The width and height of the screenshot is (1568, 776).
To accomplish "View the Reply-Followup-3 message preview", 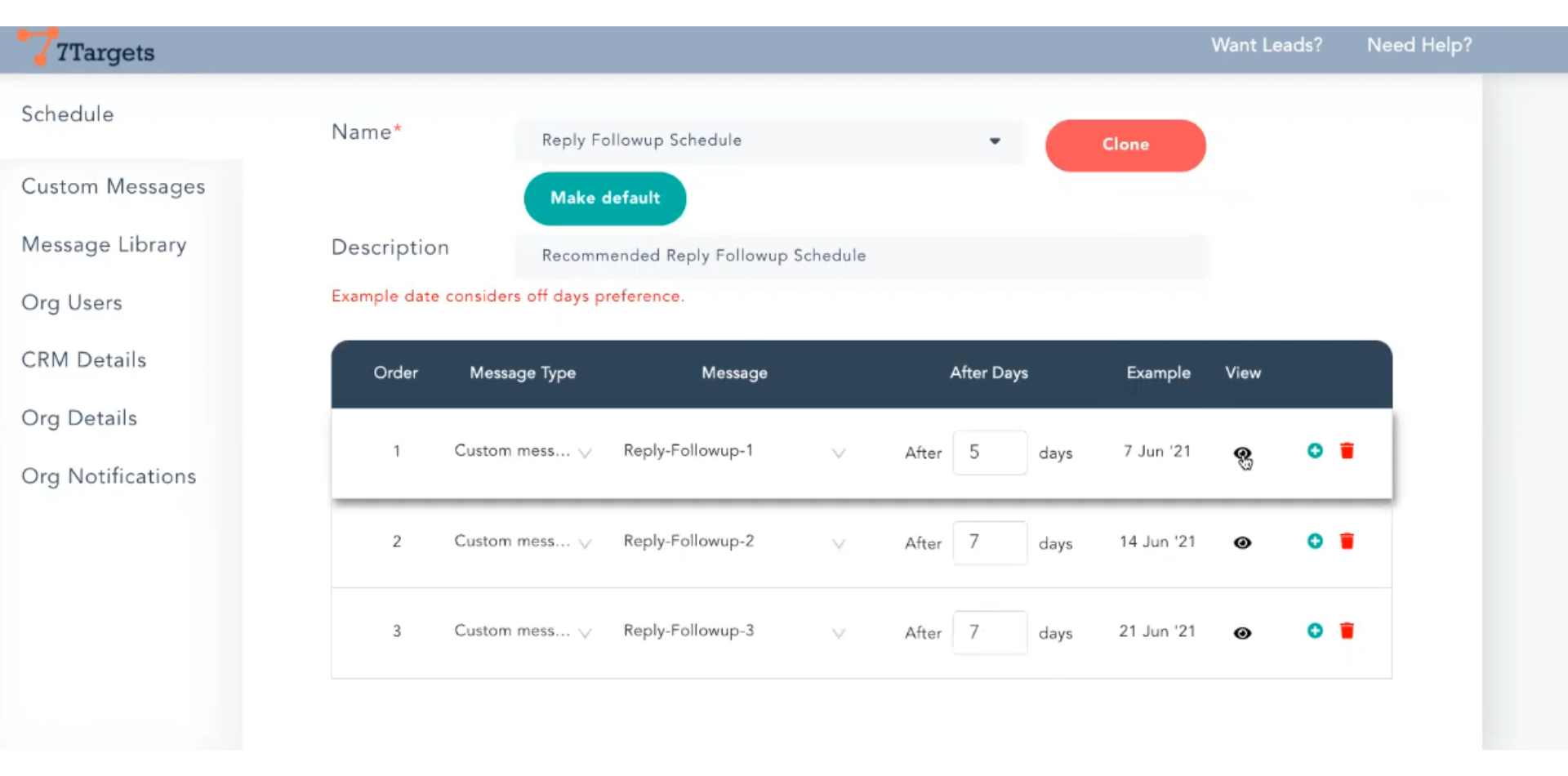I will point(1242,633).
